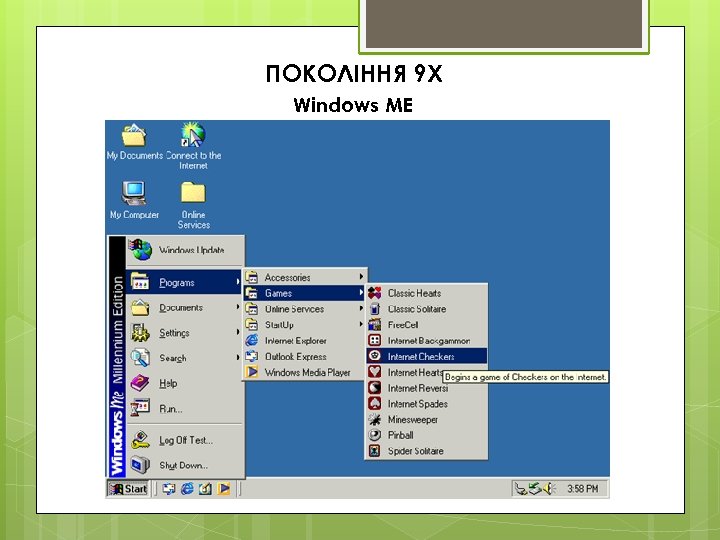Expand the Programs submenu arrow
This screenshot has width=720, height=540.
tap(238, 281)
